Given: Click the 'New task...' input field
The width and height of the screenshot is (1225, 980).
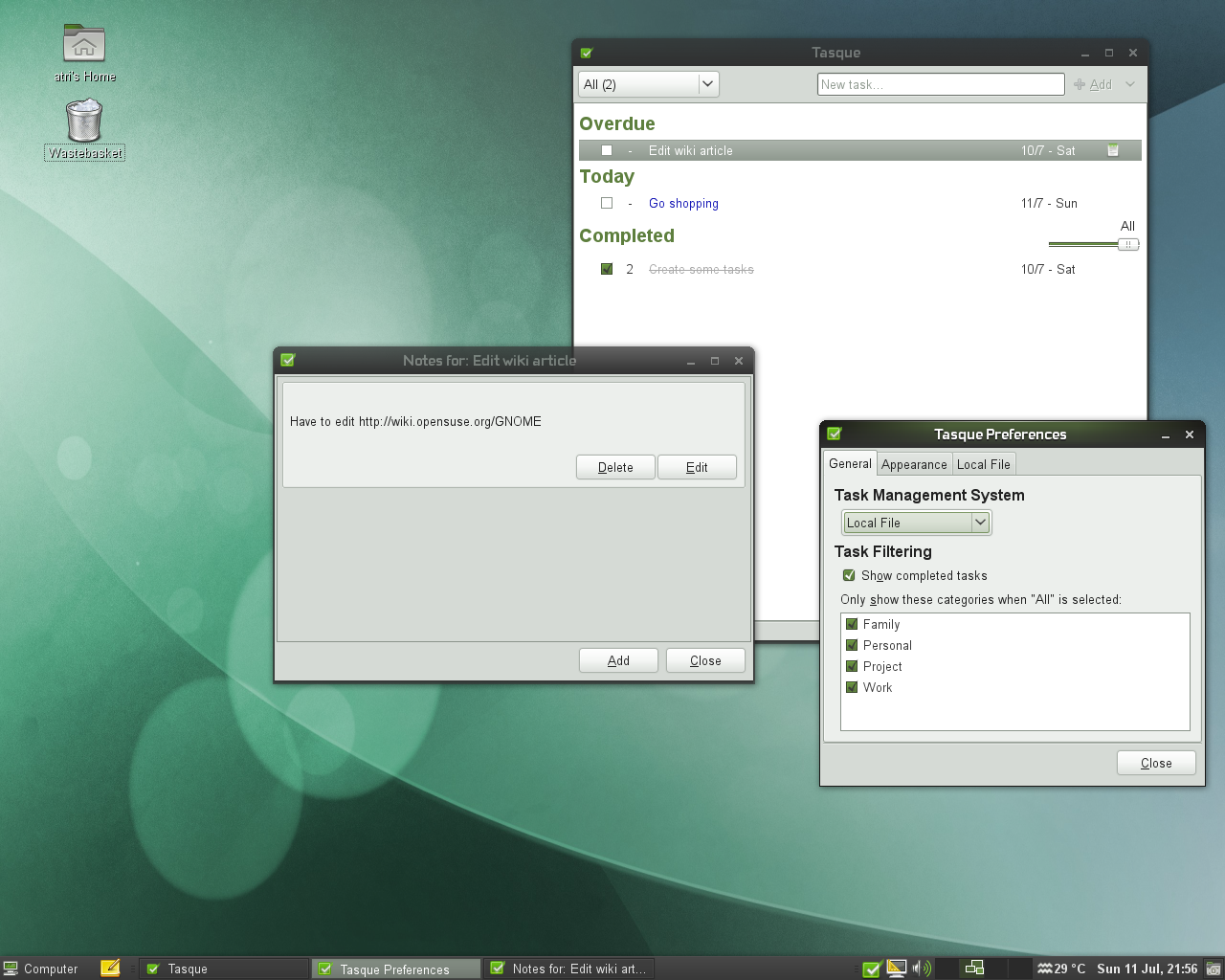Looking at the screenshot, I should click(940, 84).
